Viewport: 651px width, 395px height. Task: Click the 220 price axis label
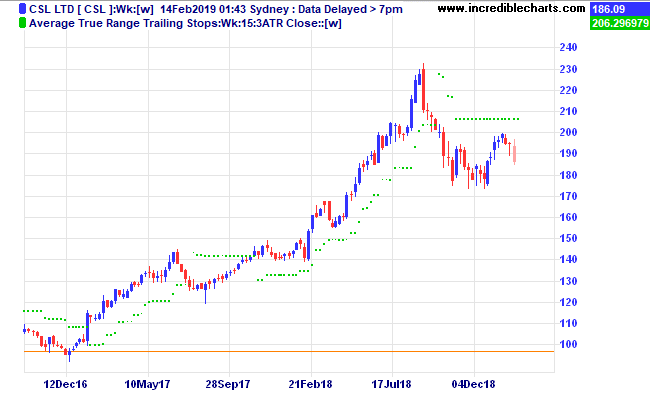(568, 90)
